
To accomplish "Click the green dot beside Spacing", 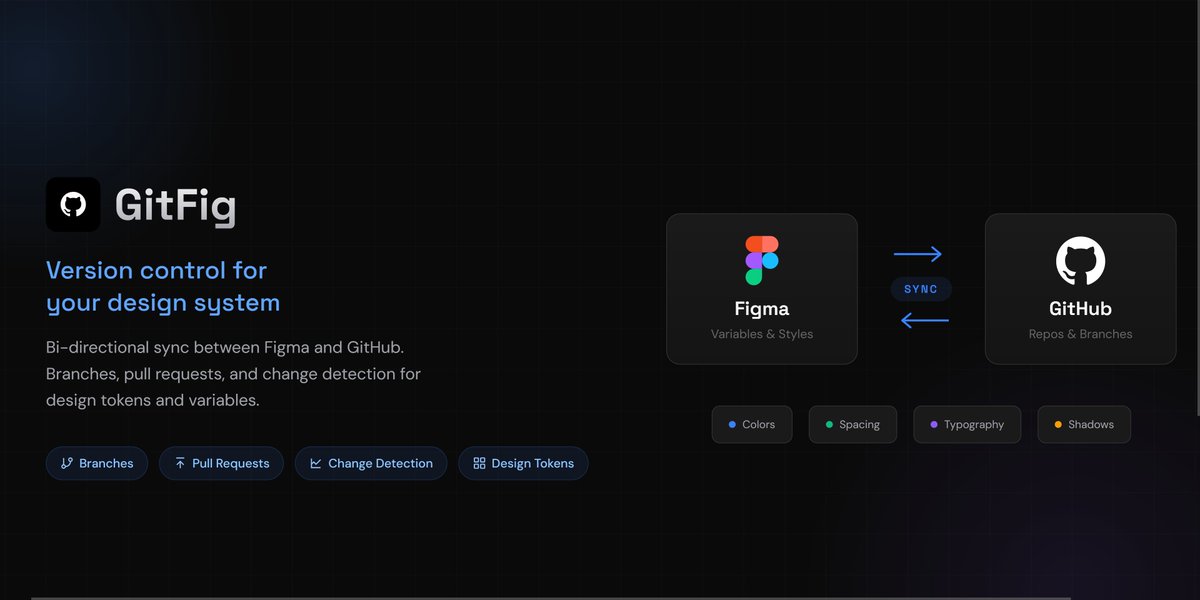I will pos(829,424).
